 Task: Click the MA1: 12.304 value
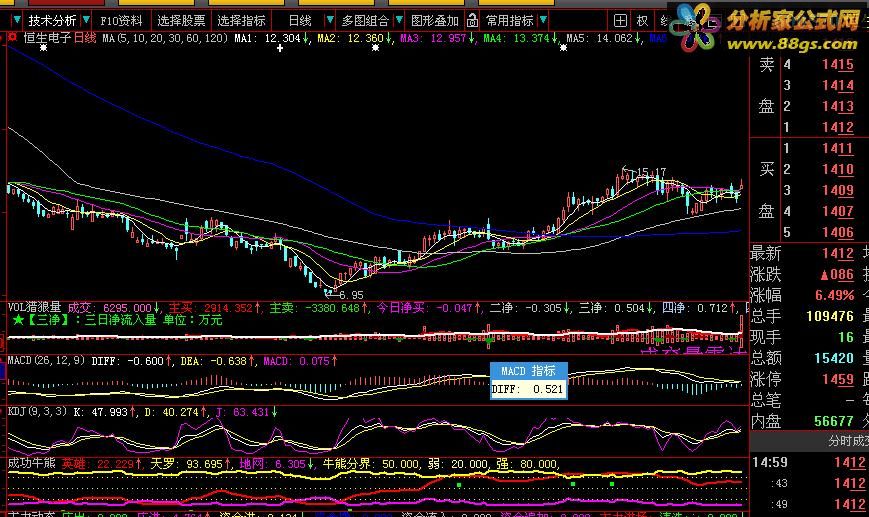pyautogui.click(x=271, y=38)
